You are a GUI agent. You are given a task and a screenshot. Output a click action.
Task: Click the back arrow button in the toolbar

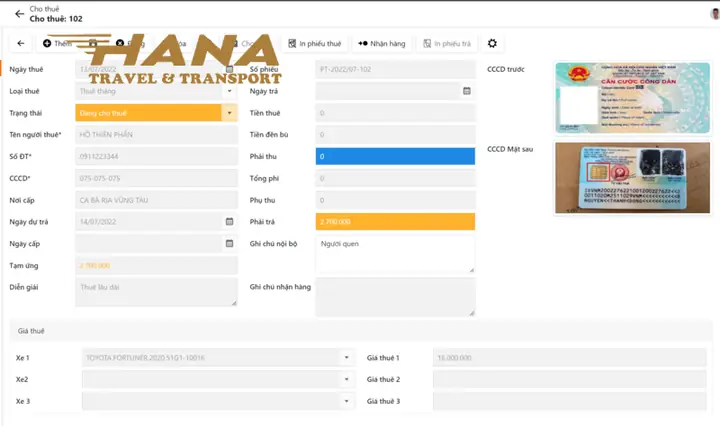tap(20, 44)
